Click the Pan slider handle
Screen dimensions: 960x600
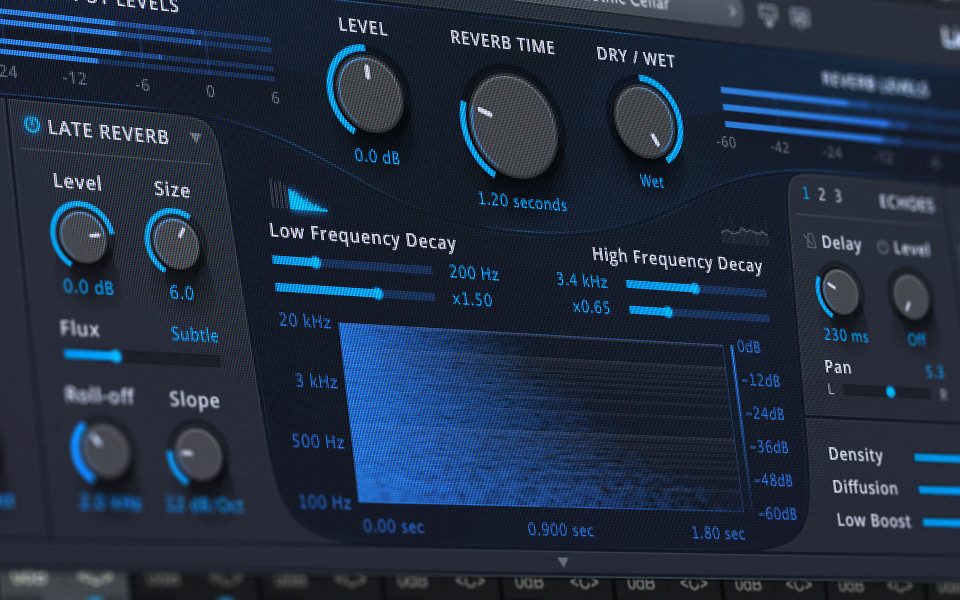pos(891,392)
